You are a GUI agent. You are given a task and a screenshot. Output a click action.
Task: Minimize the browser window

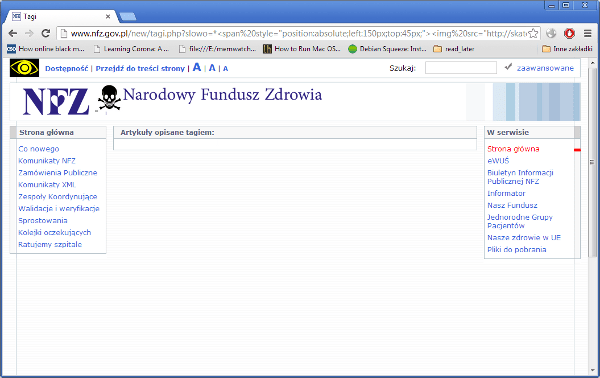(551, 5)
